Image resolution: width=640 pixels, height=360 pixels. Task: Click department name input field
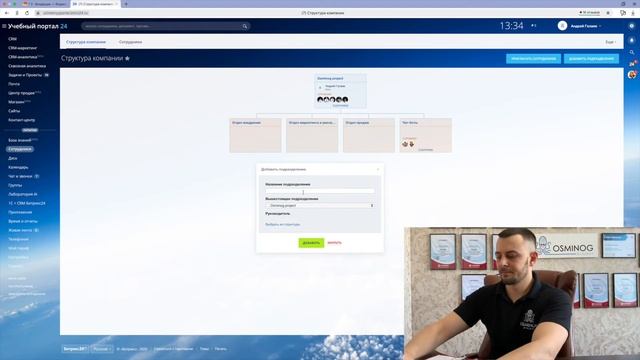pos(320,191)
